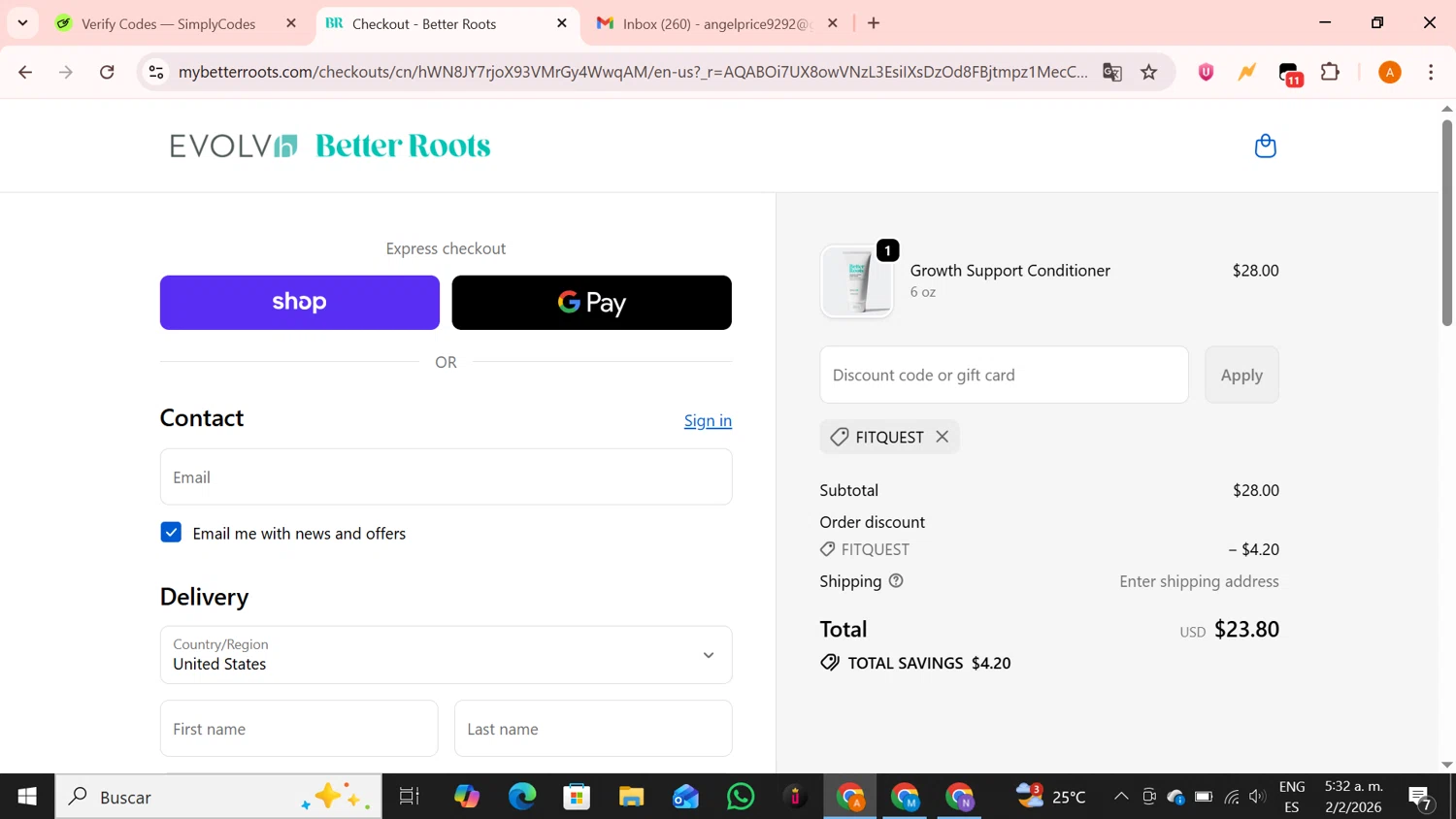Close the Checkout Better Roots tab
This screenshot has width=1456, height=819.
click(561, 23)
